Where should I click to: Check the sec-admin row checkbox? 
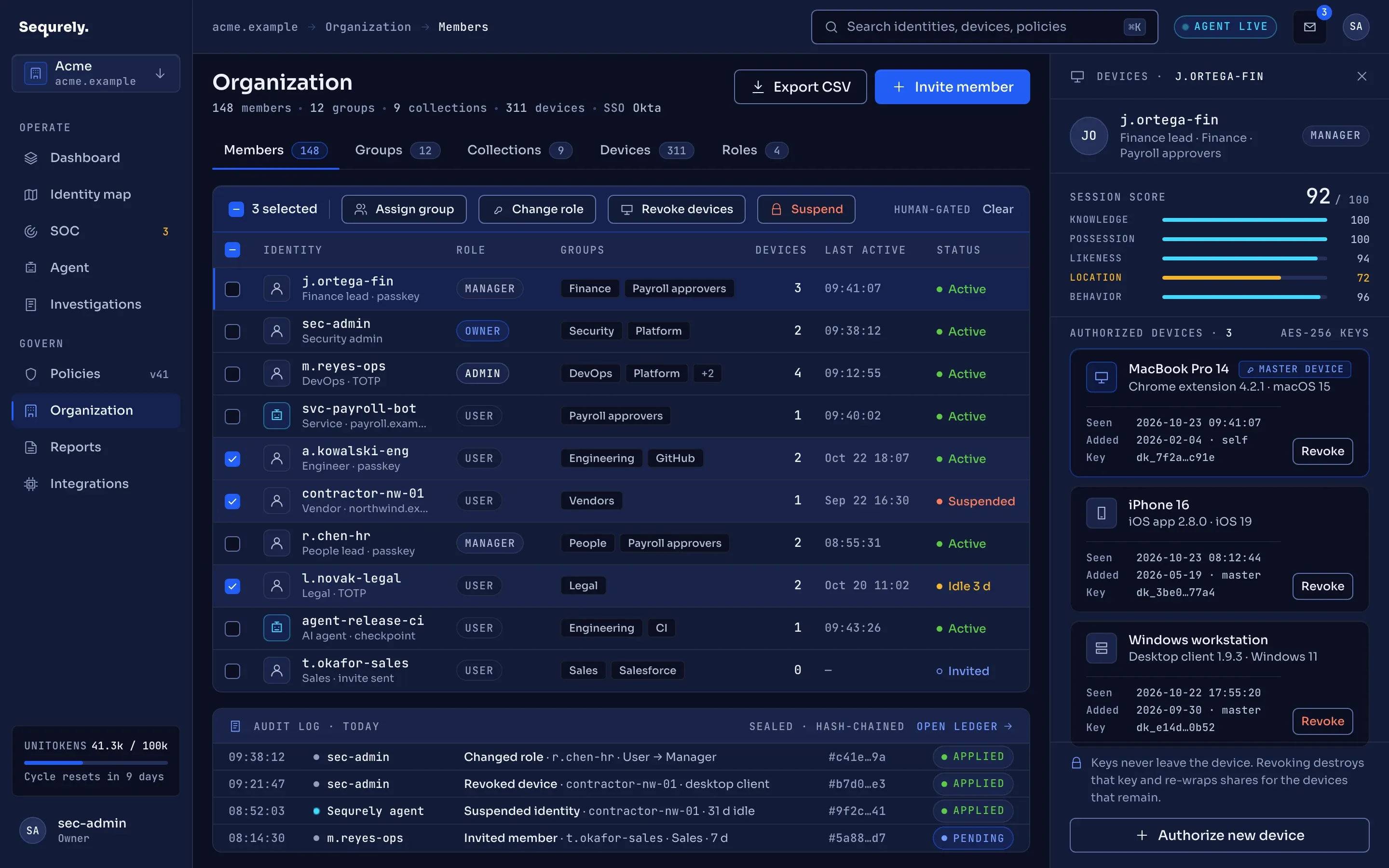pyautogui.click(x=232, y=331)
